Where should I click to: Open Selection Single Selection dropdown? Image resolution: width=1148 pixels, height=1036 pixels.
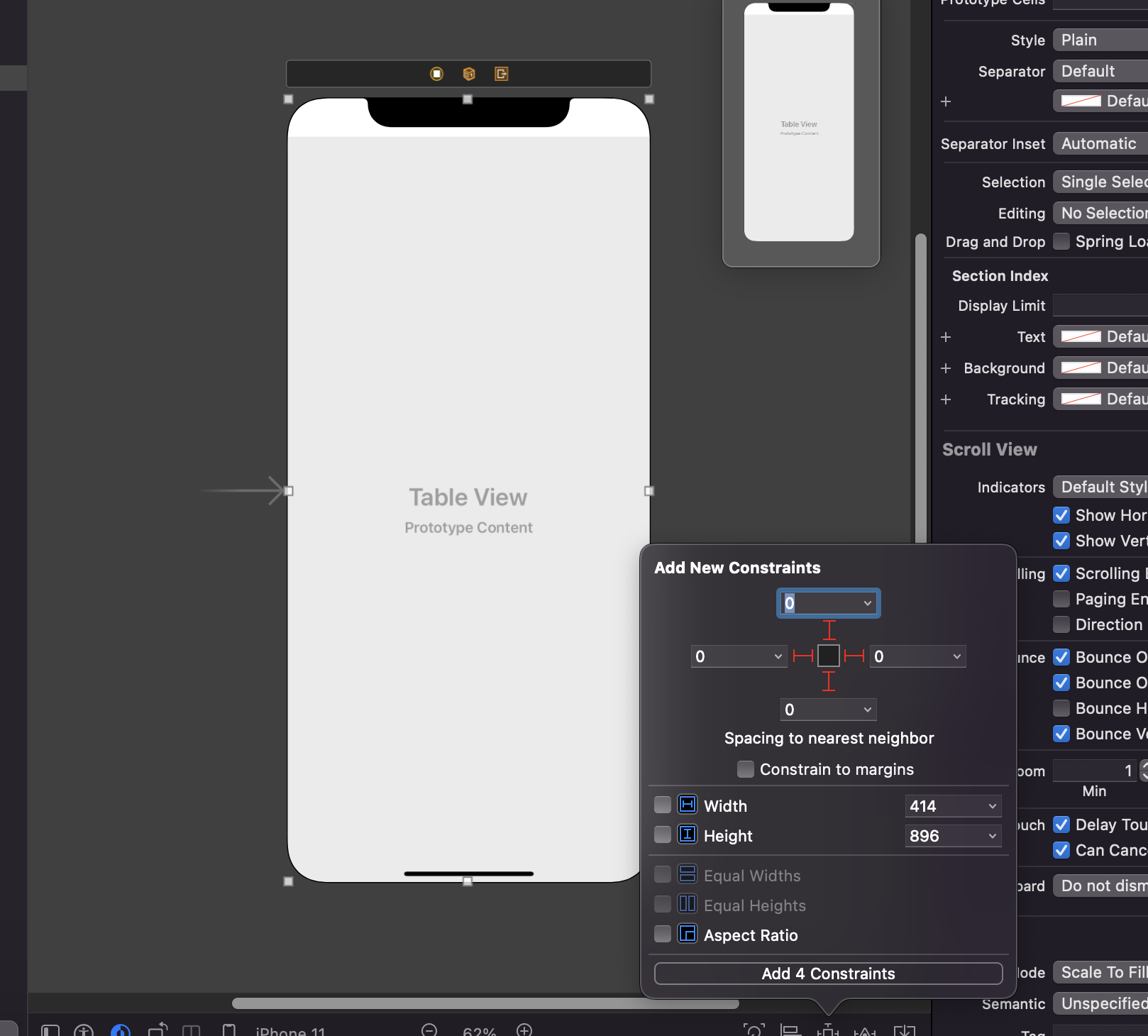tap(1100, 182)
